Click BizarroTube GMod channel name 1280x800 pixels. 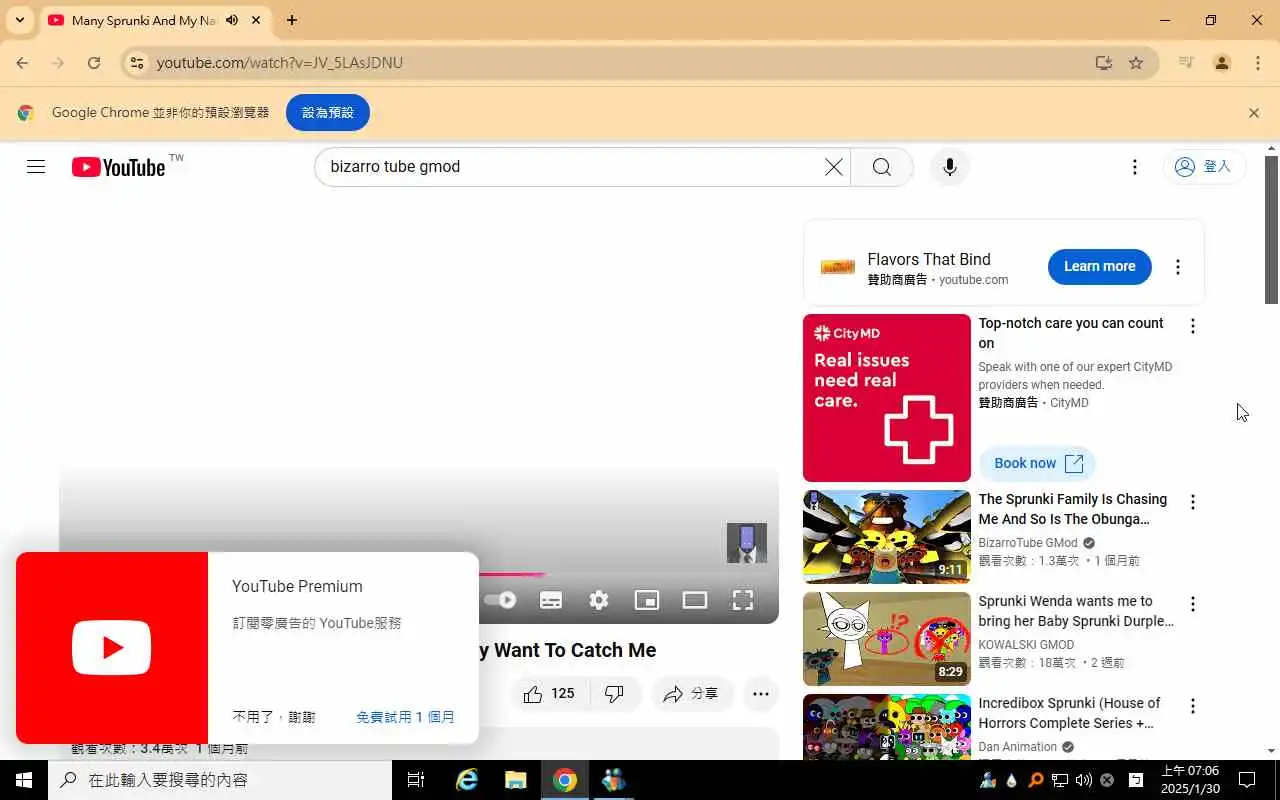tap(1028, 543)
